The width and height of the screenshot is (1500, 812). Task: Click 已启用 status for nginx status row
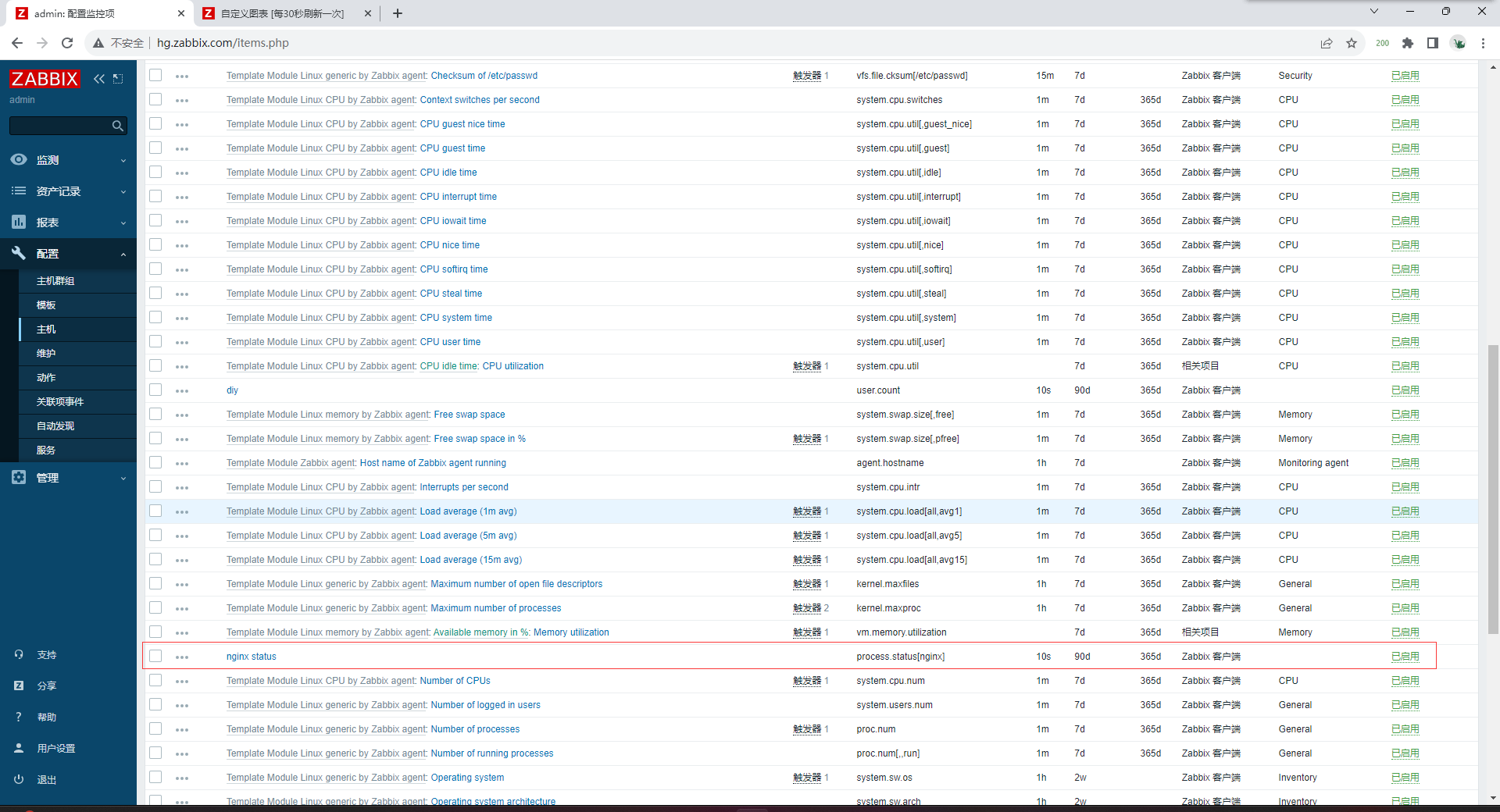pos(1405,657)
